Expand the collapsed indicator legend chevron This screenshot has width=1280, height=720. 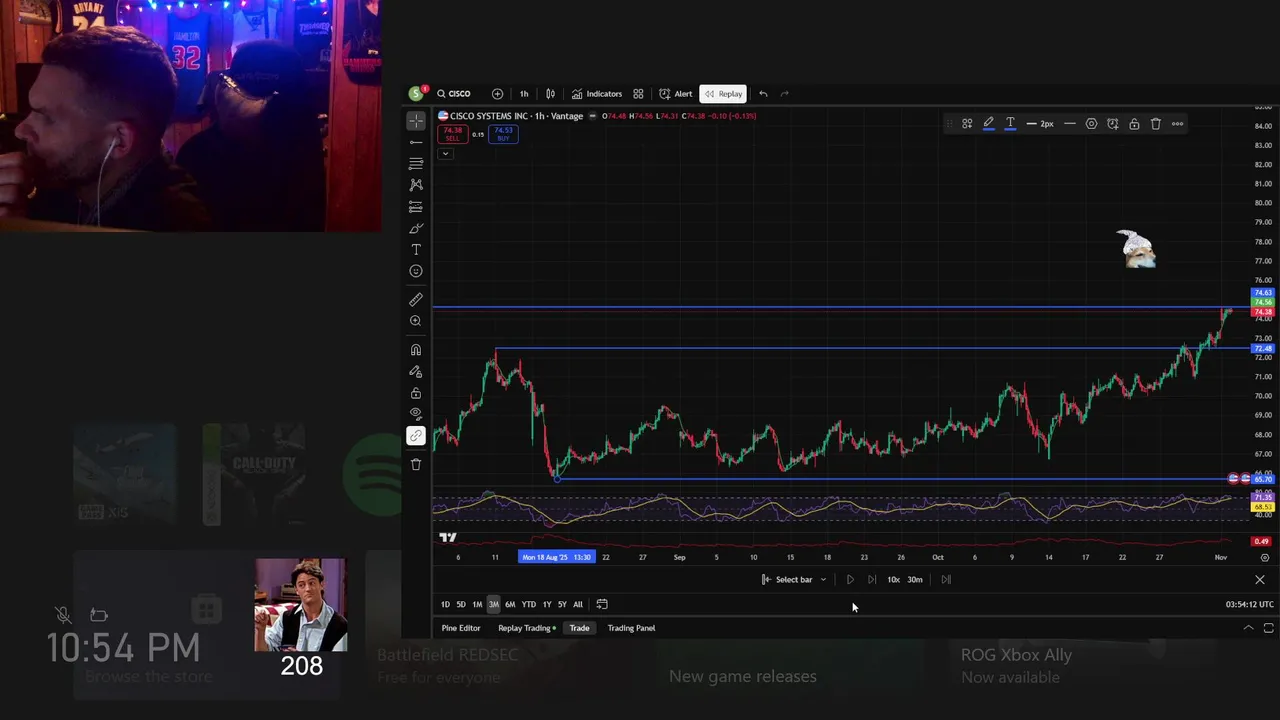(x=445, y=154)
